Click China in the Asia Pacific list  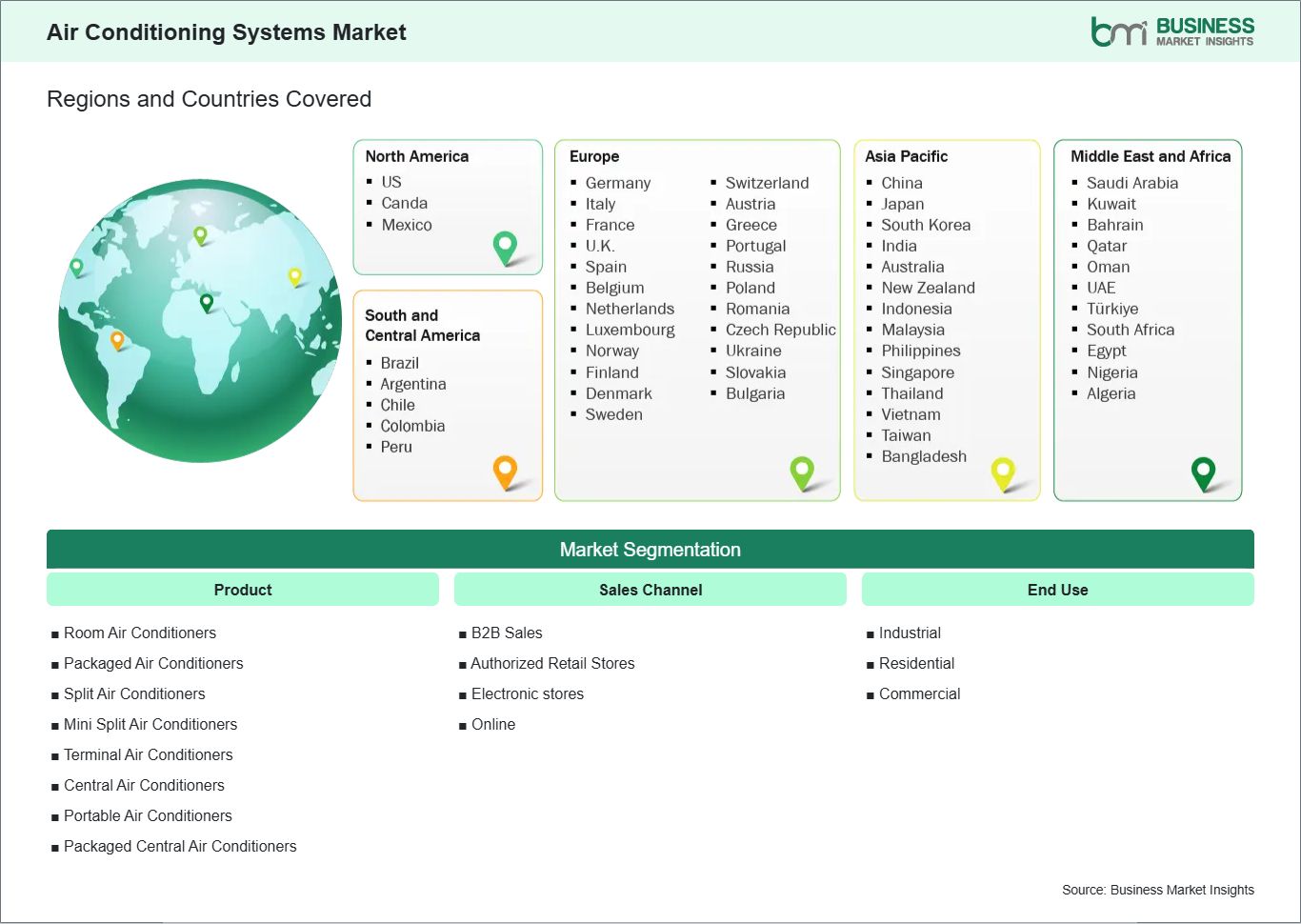click(901, 183)
